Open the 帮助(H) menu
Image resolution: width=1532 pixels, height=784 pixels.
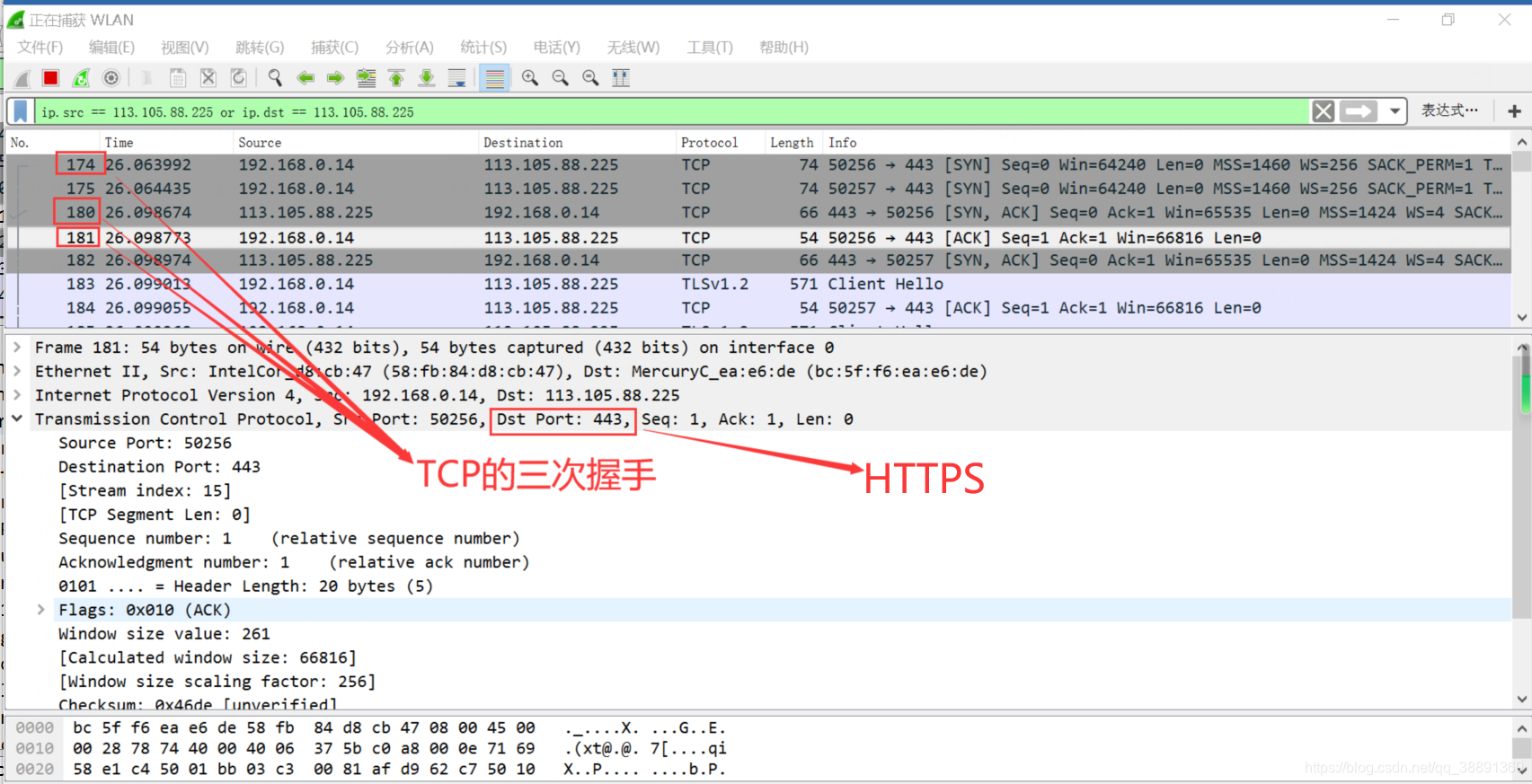pyautogui.click(x=784, y=48)
